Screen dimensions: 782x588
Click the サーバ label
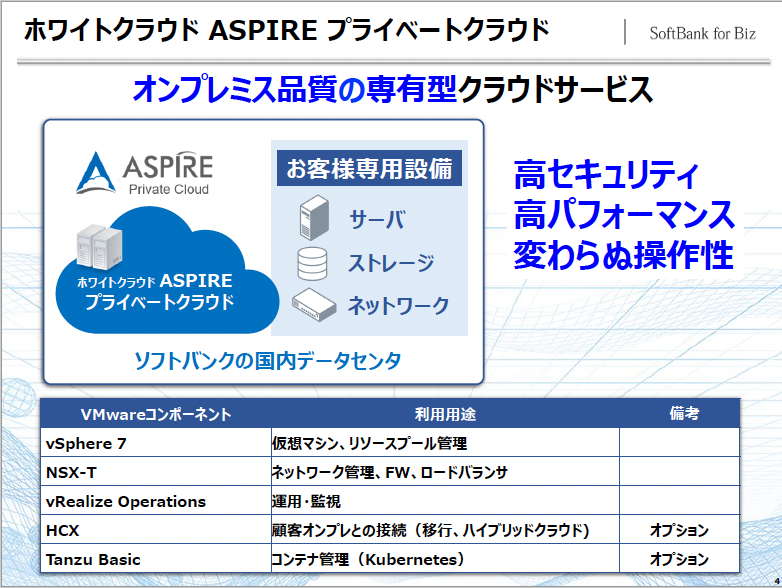[377, 219]
